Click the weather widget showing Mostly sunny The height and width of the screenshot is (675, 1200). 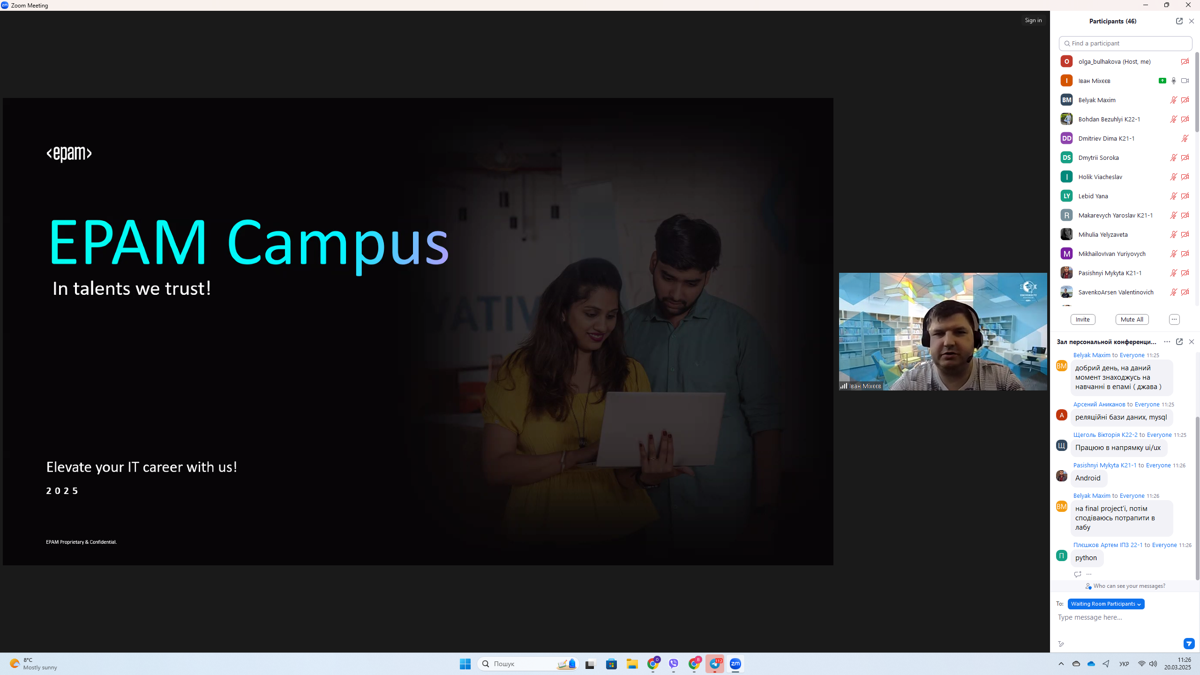[32, 664]
